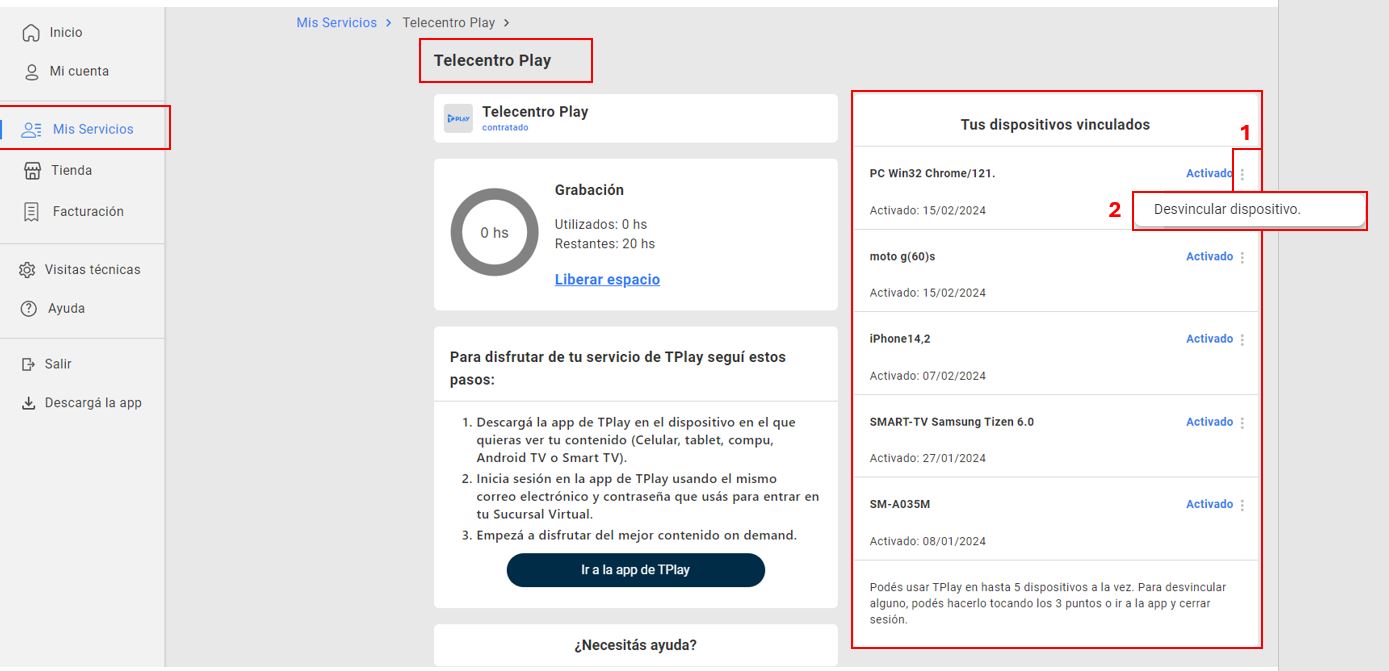
Task: Click the Ir a la app de TPlay button
Action: pos(636,570)
